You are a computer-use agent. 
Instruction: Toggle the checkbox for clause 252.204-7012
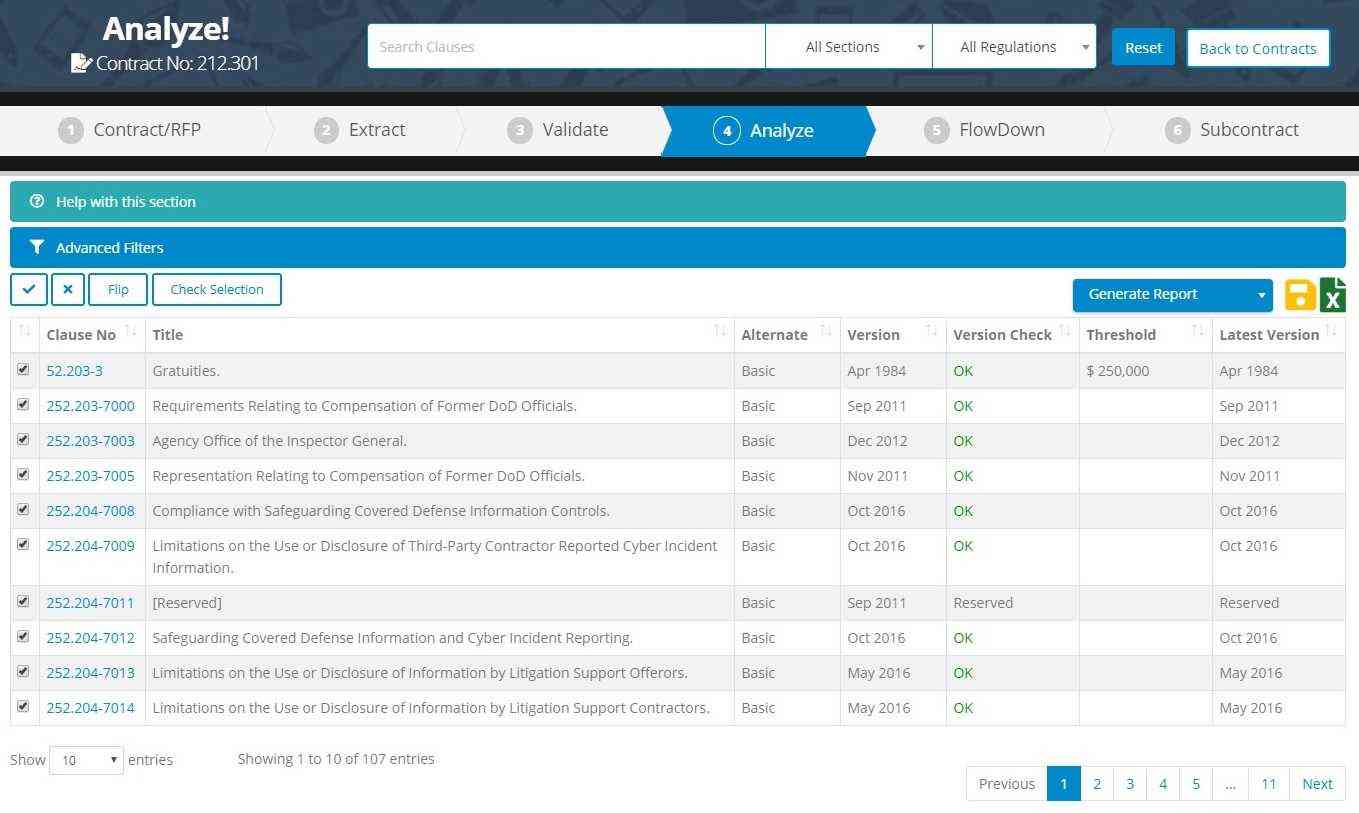pyautogui.click(x=23, y=636)
